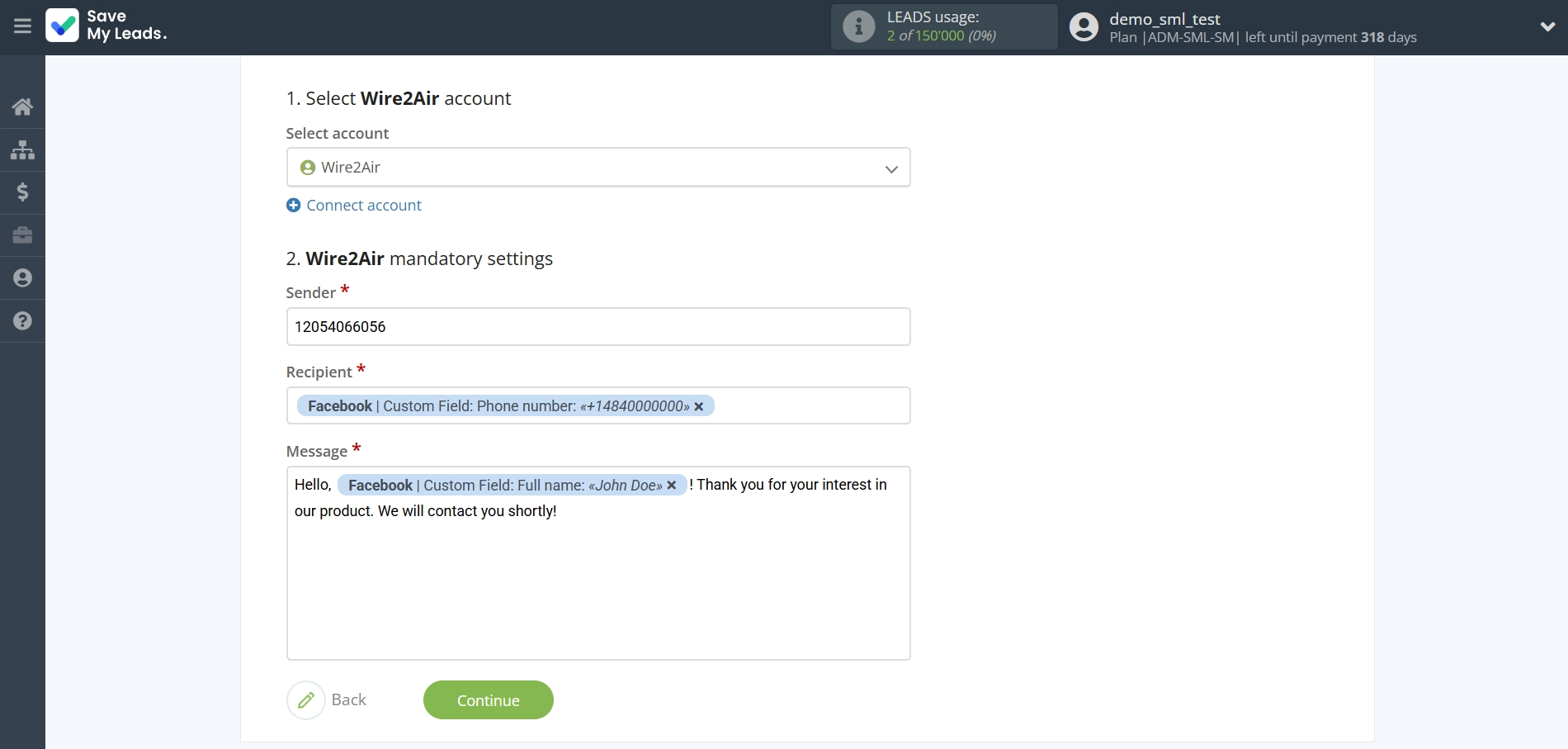Click the SaveMyLeads logo
The image size is (1568, 749).
[x=106, y=26]
